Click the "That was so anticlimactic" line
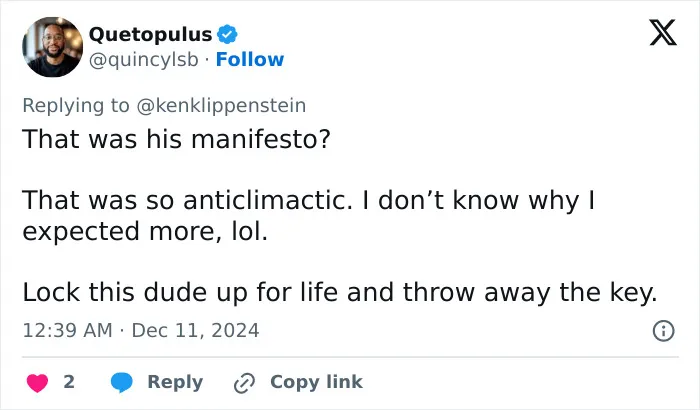 click(x=308, y=201)
